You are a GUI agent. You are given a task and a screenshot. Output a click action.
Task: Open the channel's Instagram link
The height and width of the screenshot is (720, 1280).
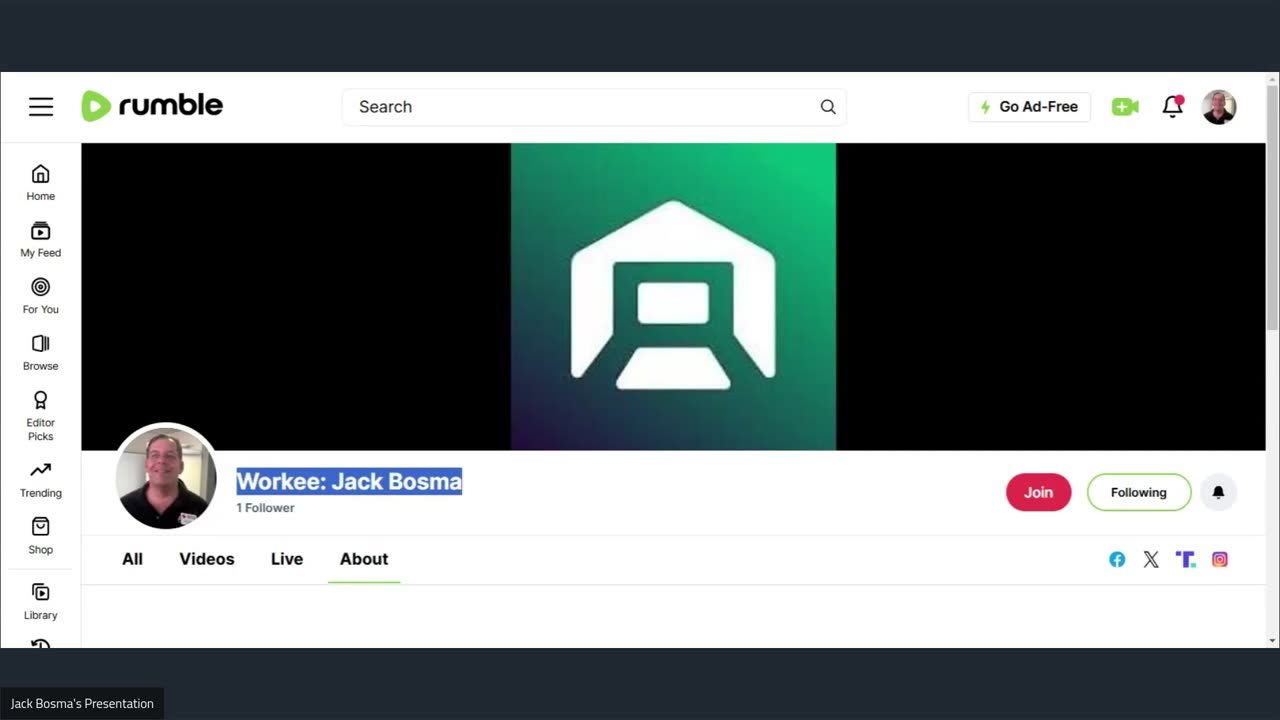[x=1220, y=560]
